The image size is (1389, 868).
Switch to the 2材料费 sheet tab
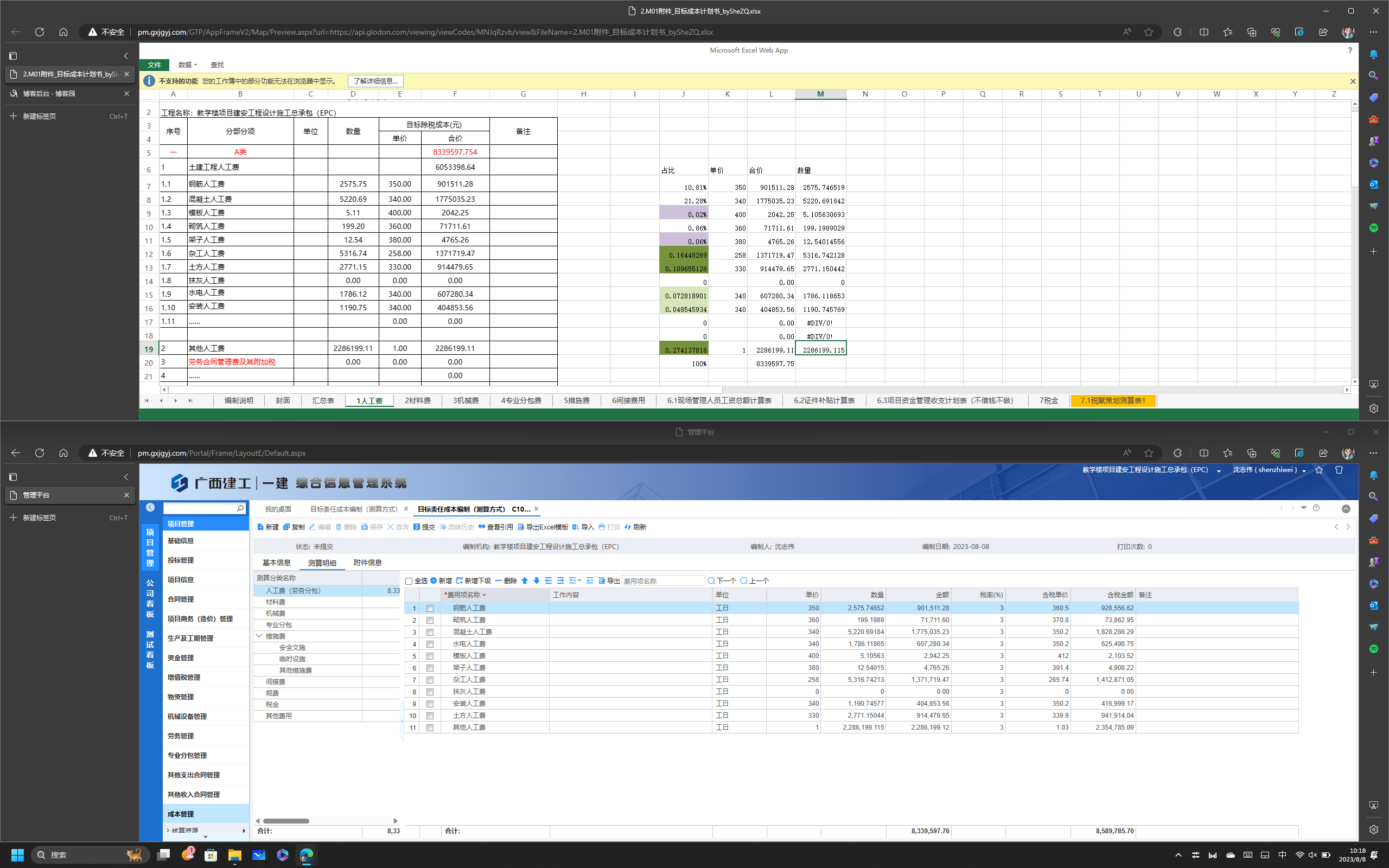pos(417,401)
